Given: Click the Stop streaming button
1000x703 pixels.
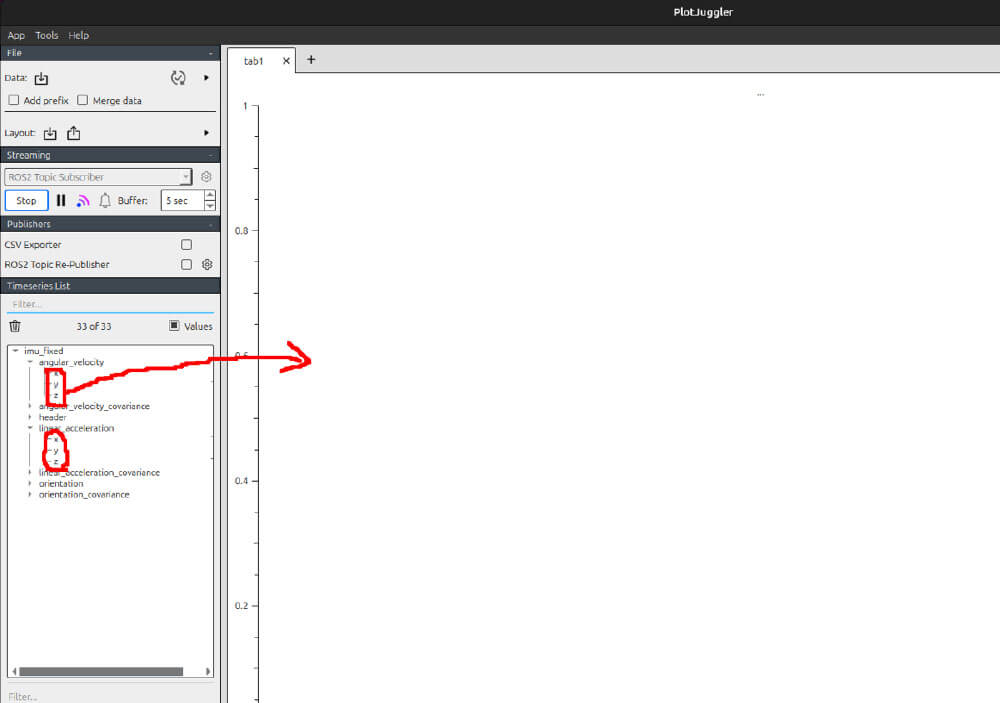Looking at the screenshot, I should click(x=27, y=201).
